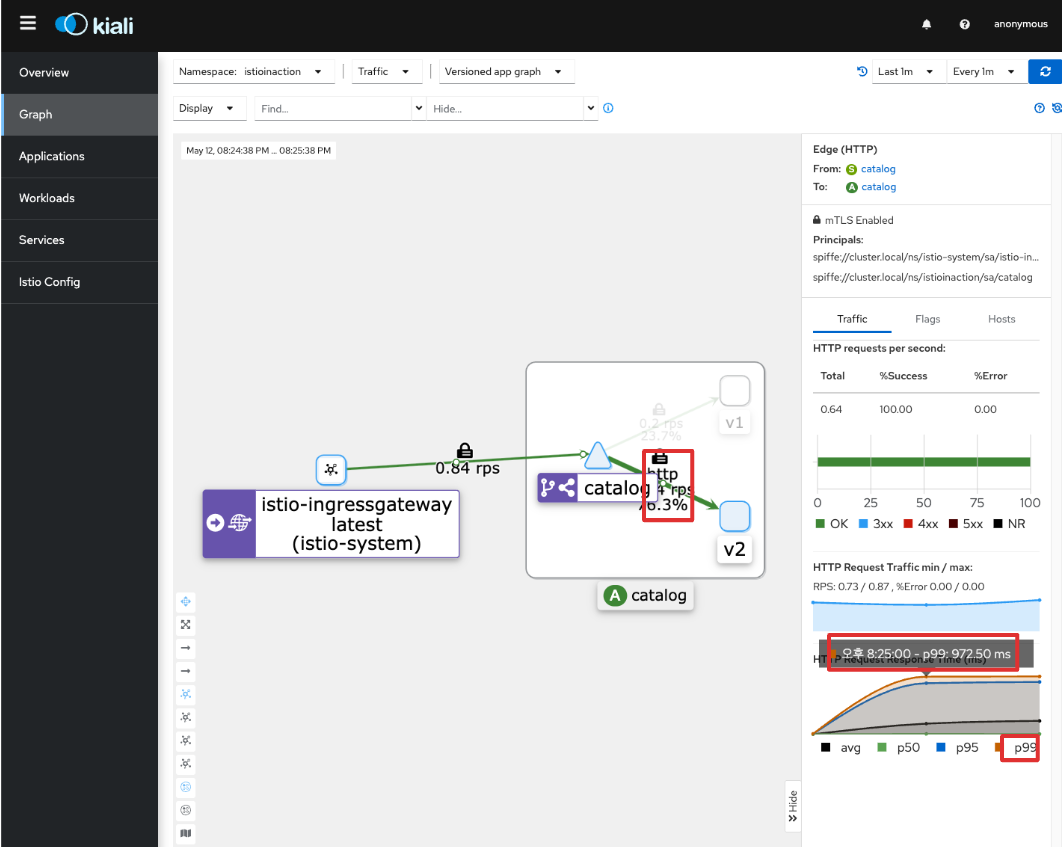Click the mTLS Enabled lock icon
Screen dimensions: 1062x847
click(817, 219)
